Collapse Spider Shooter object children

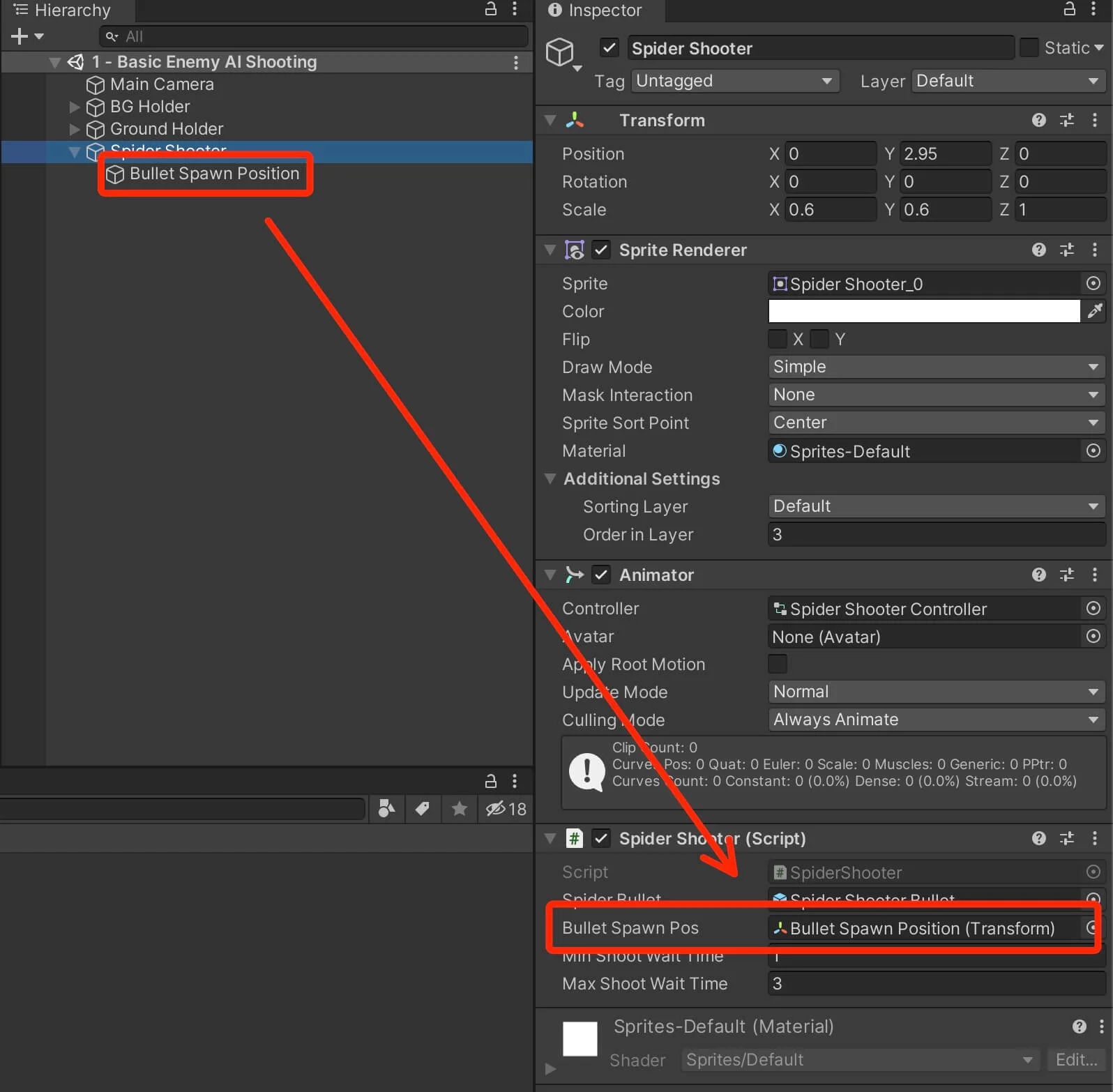point(75,151)
